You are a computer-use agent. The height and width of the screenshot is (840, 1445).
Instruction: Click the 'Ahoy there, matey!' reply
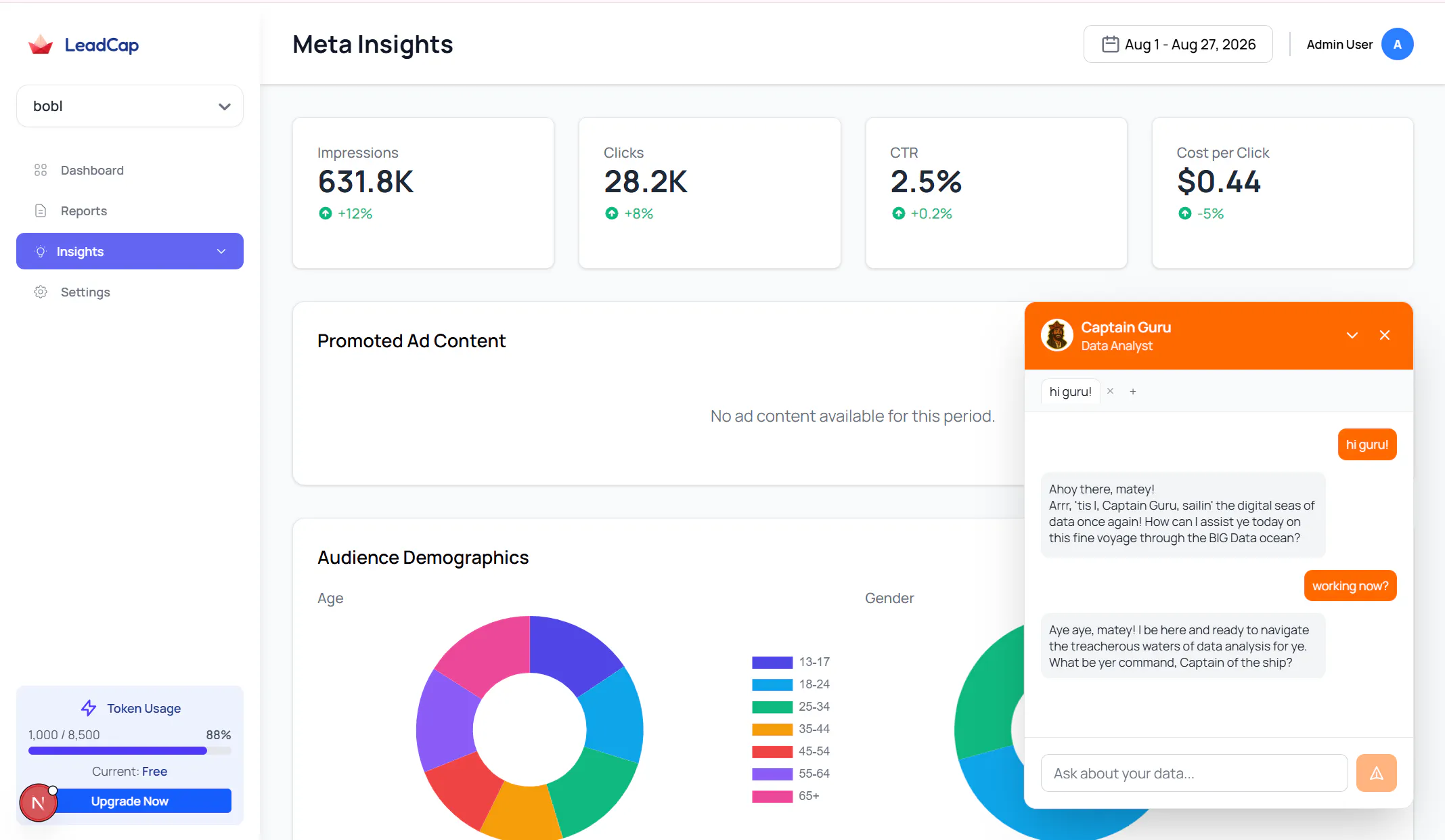(1183, 514)
